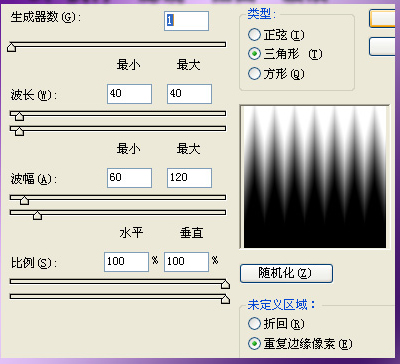Click the 波长 maximum wavelength field
Image resolution: width=400 pixels, height=364 pixels.
(x=189, y=94)
